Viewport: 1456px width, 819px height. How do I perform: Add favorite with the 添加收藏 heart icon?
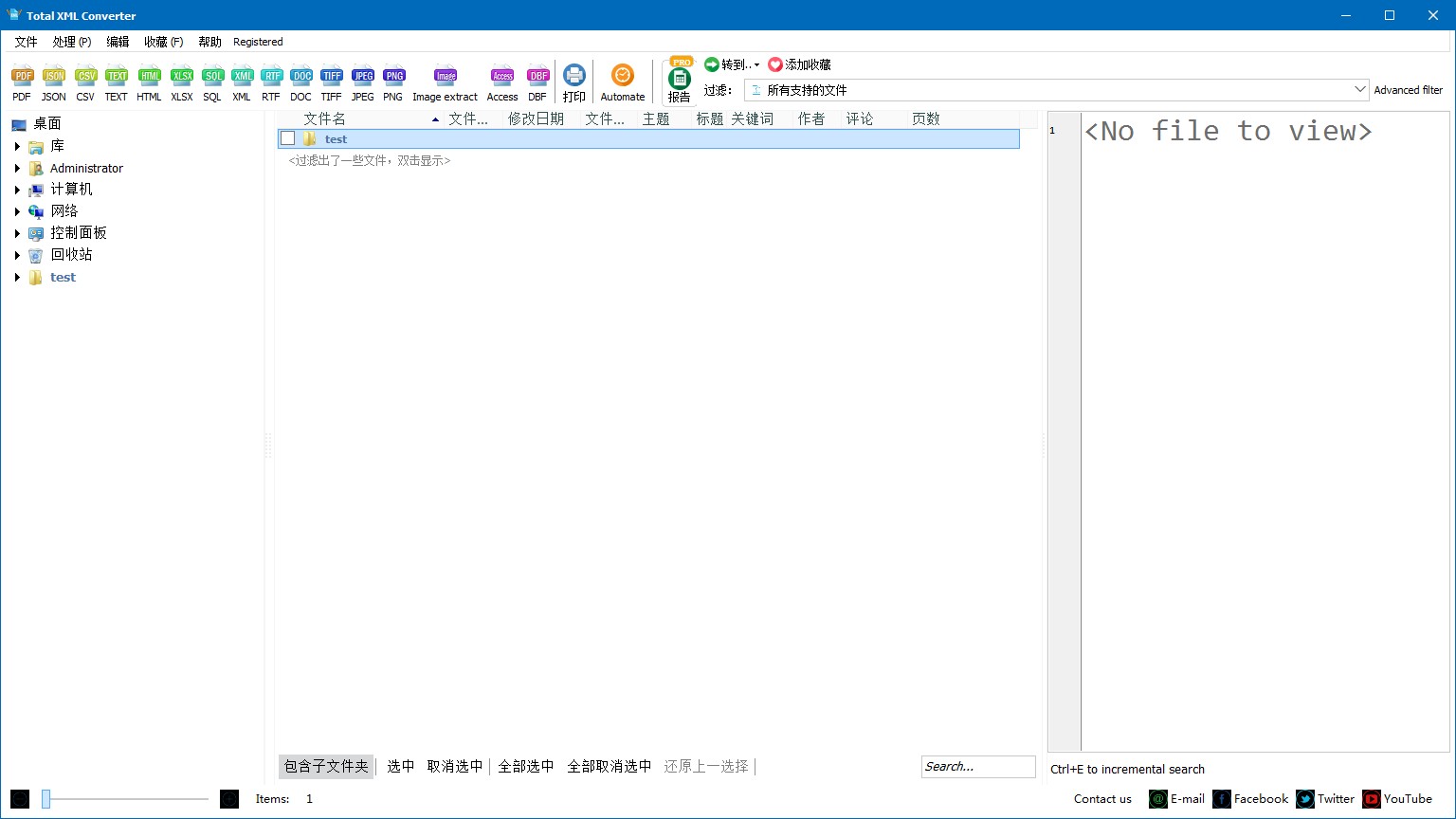[775, 64]
